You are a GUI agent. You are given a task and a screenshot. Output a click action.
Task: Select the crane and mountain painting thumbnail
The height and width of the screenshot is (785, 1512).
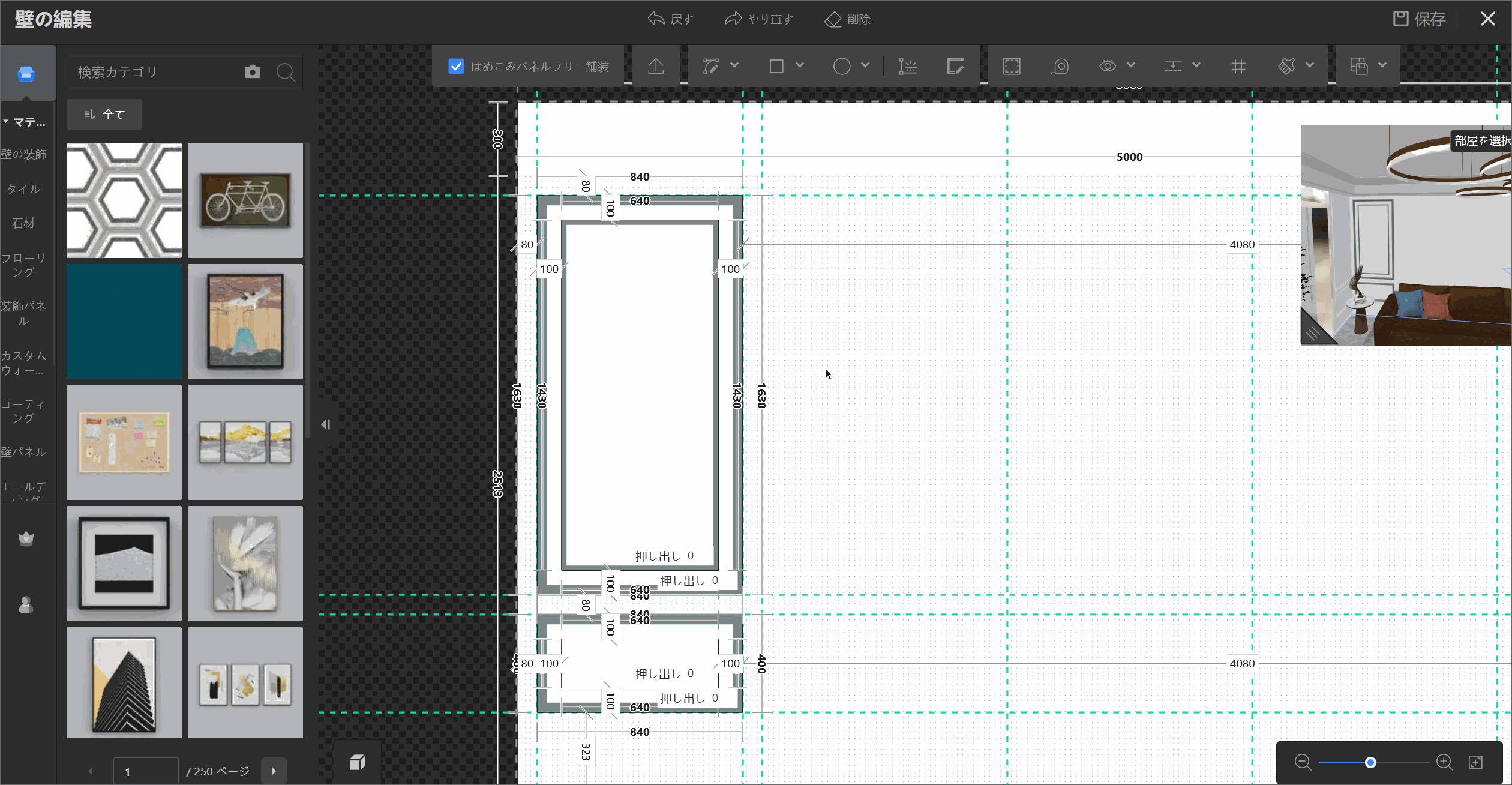click(245, 322)
